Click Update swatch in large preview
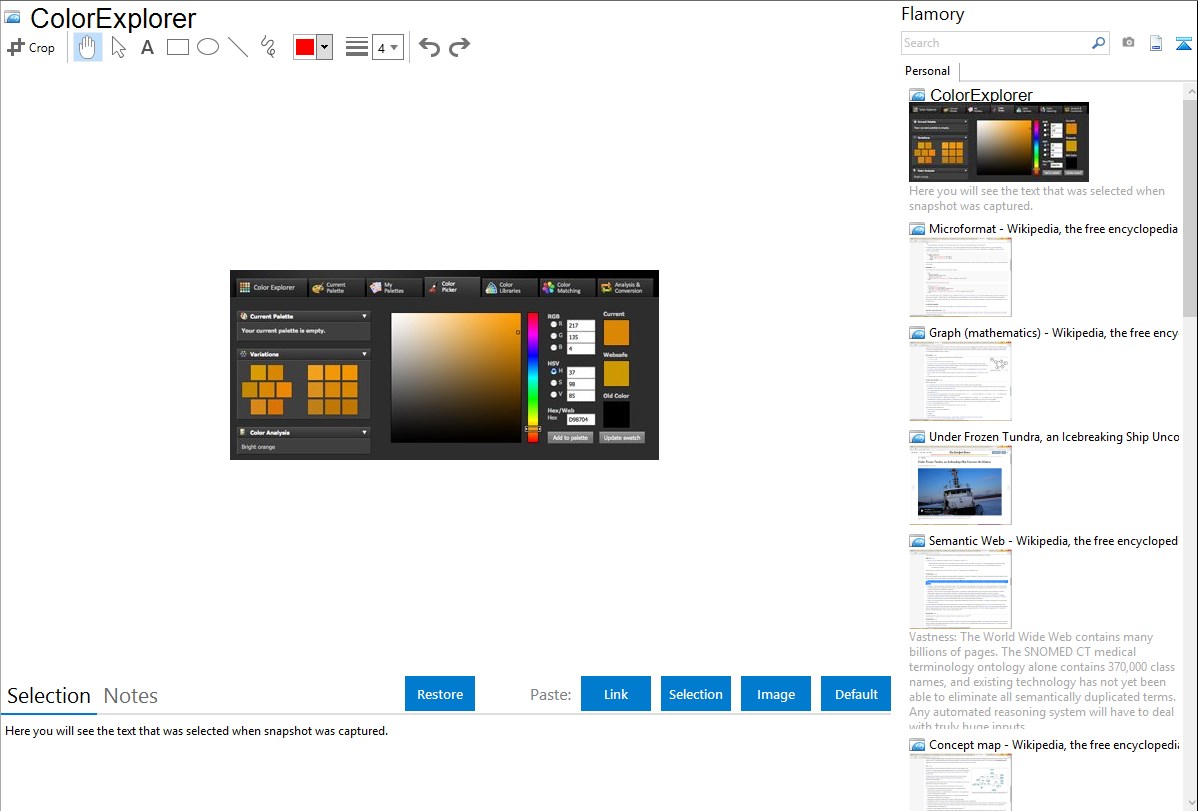Screen dimensions: 1198x811 point(622,438)
